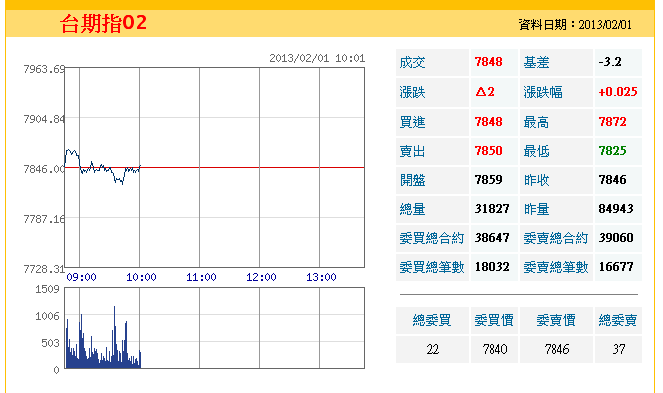Screen dimensions: 663x393
Task: Click the 最高 value 7872
Action: point(613,122)
